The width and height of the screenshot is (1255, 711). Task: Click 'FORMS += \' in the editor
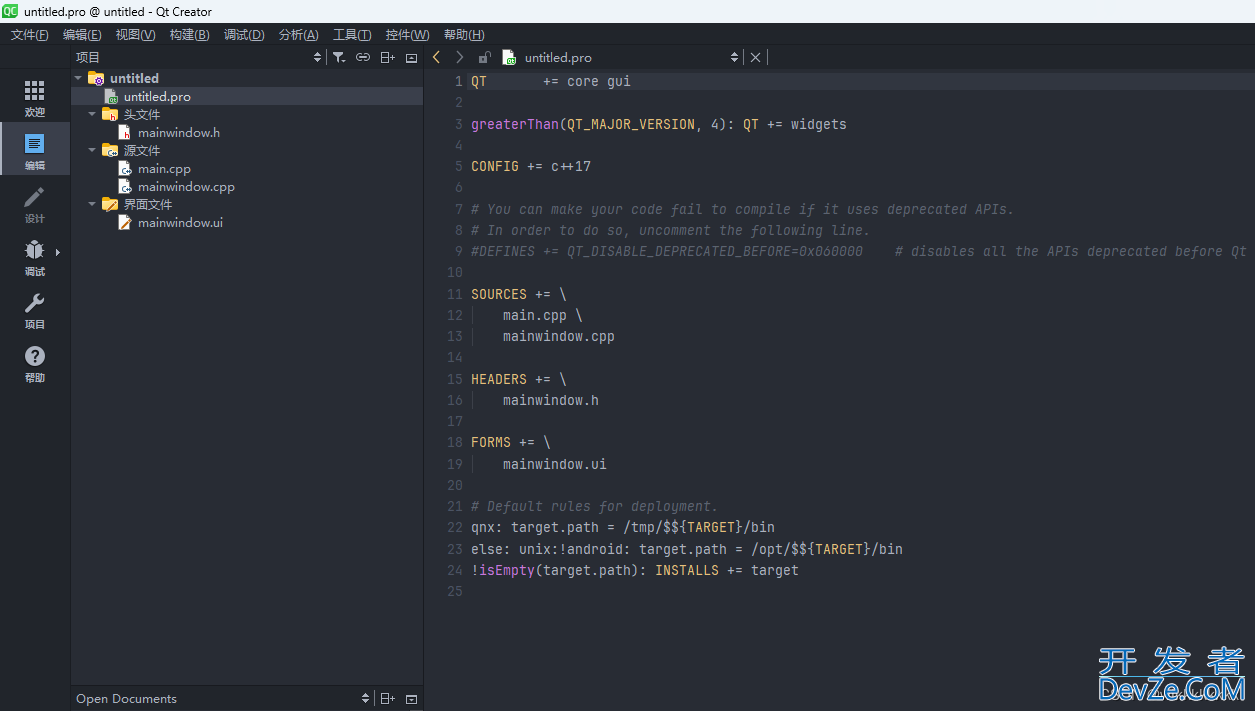(x=511, y=442)
